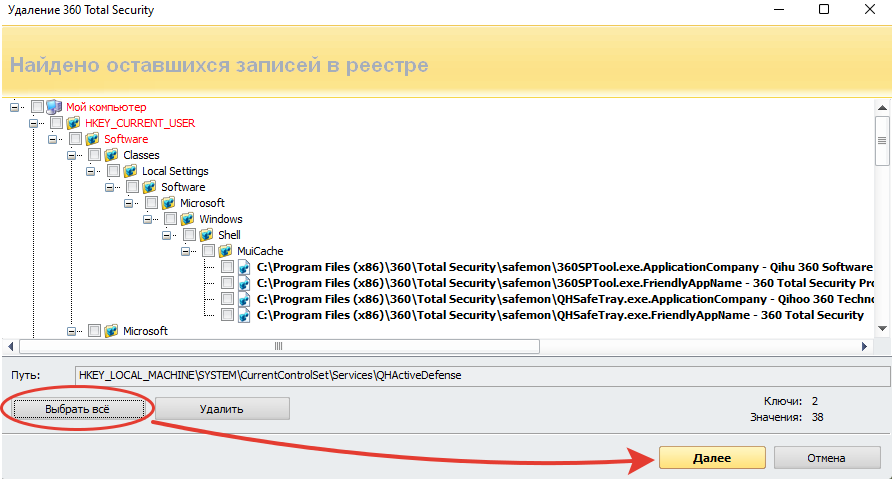
Task: Click the My Computer icon at tree root
Action: click(x=54, y=107)
